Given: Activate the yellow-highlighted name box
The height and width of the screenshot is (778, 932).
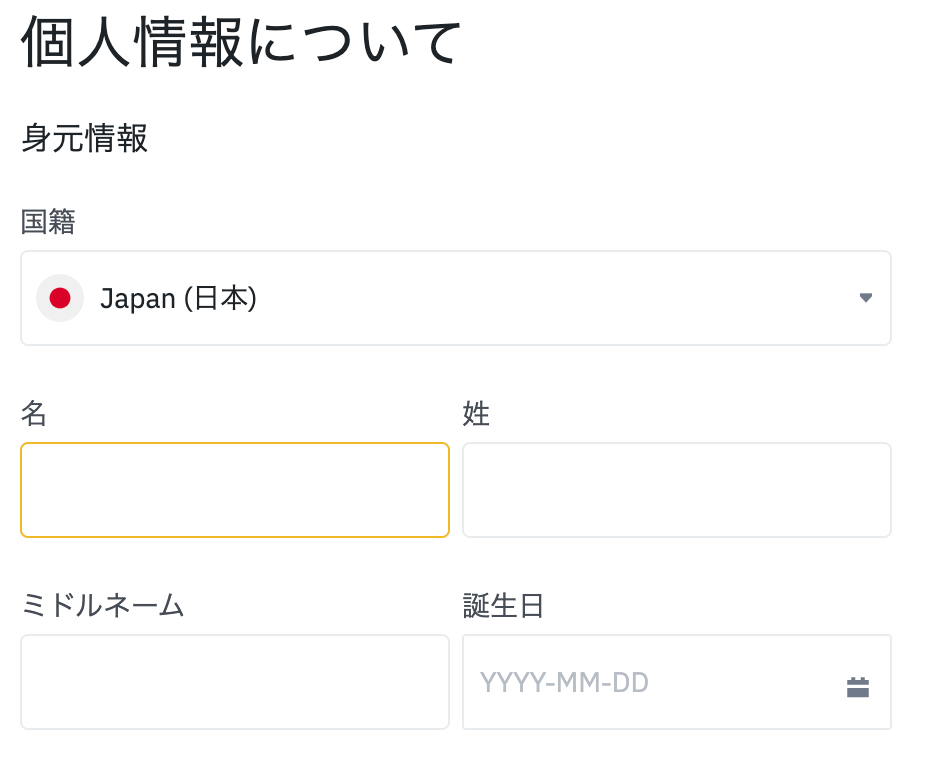Looking at the screenshot, I should pos(235,490).
